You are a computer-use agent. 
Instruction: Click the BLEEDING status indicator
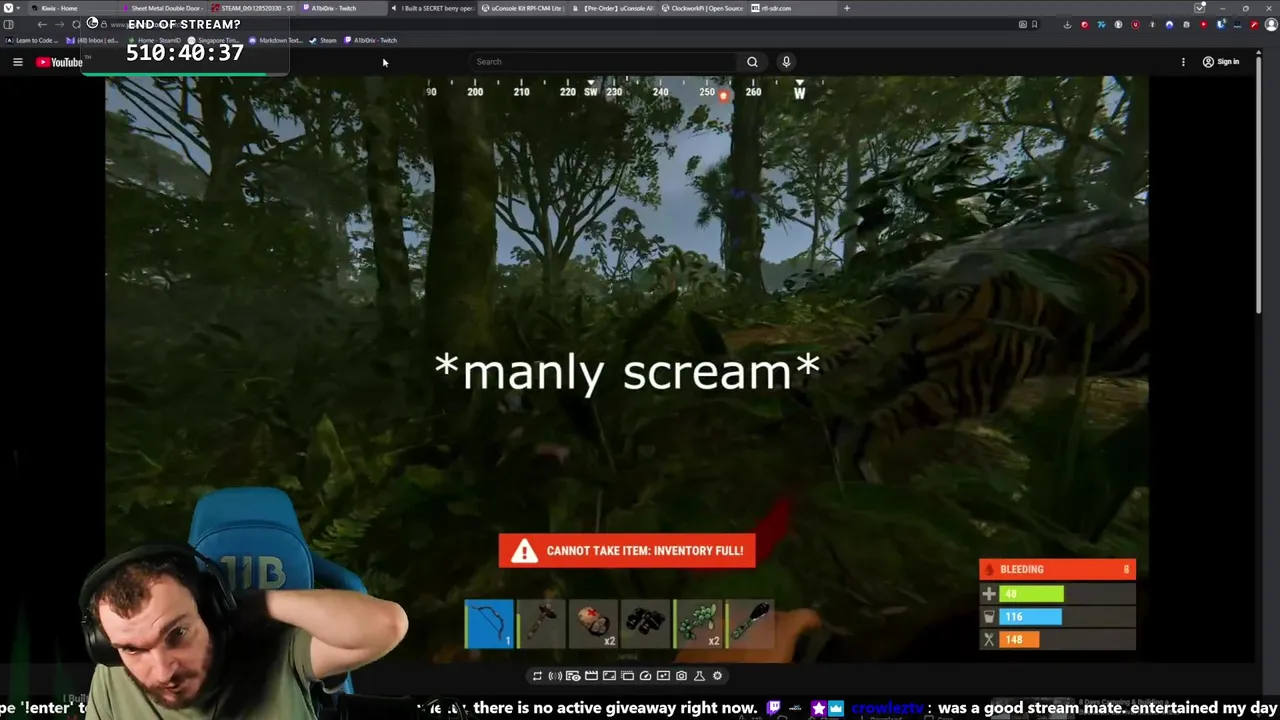[1058, 569]
